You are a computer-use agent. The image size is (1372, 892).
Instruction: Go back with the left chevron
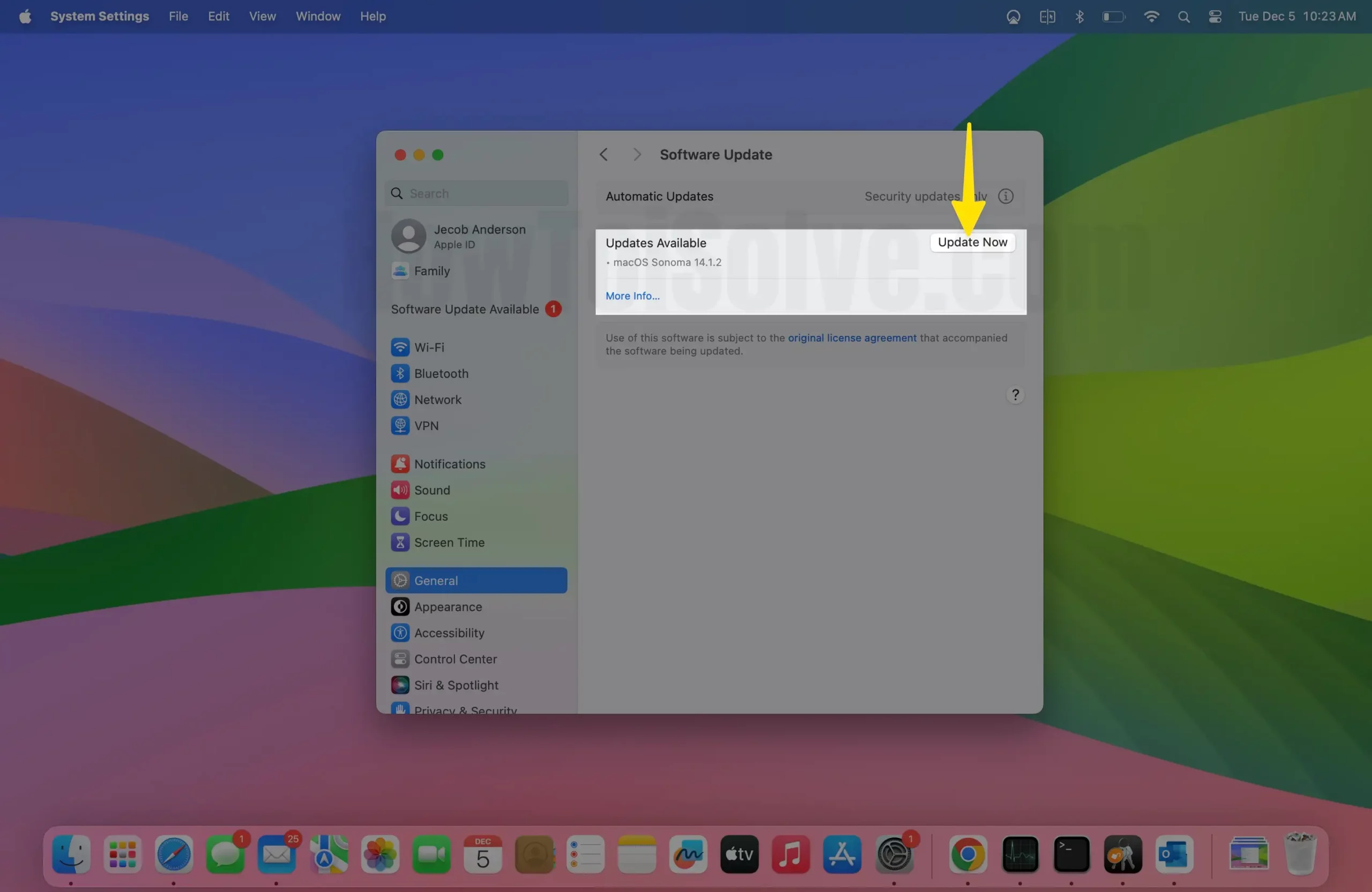[603, 154]
